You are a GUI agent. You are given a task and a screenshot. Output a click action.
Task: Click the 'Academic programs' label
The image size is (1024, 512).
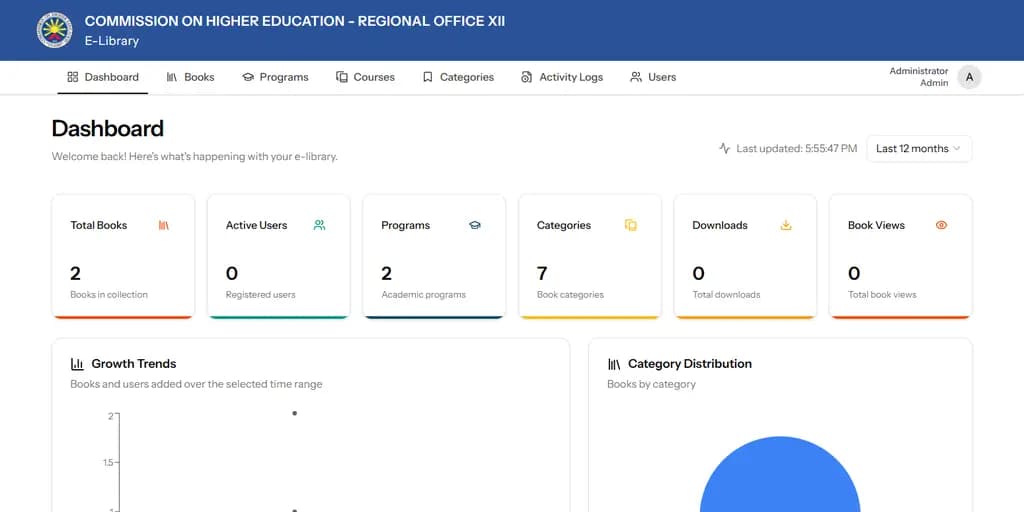[x=423, y=295]
